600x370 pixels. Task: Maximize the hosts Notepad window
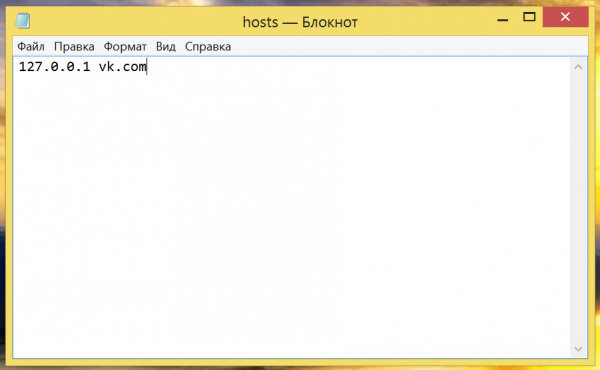529,17
